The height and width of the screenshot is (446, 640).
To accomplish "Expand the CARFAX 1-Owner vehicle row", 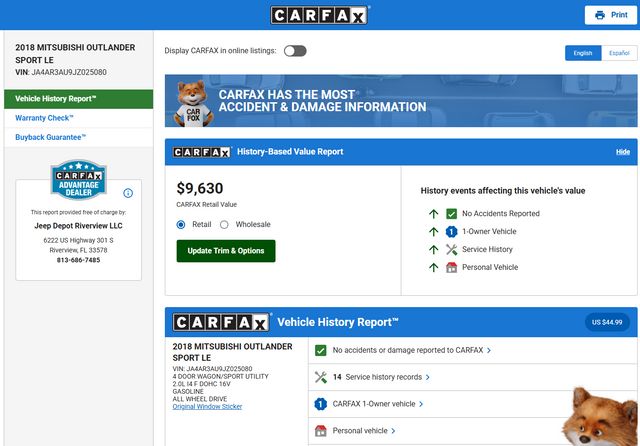I will [x=376, y=404].
